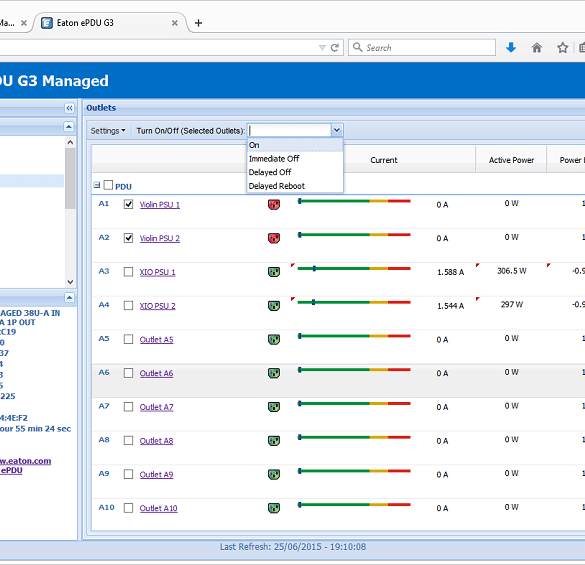The image size is (585, 565).
Task: Click the green outlet icon for XIO PSU 2
Action: [274, 306]
